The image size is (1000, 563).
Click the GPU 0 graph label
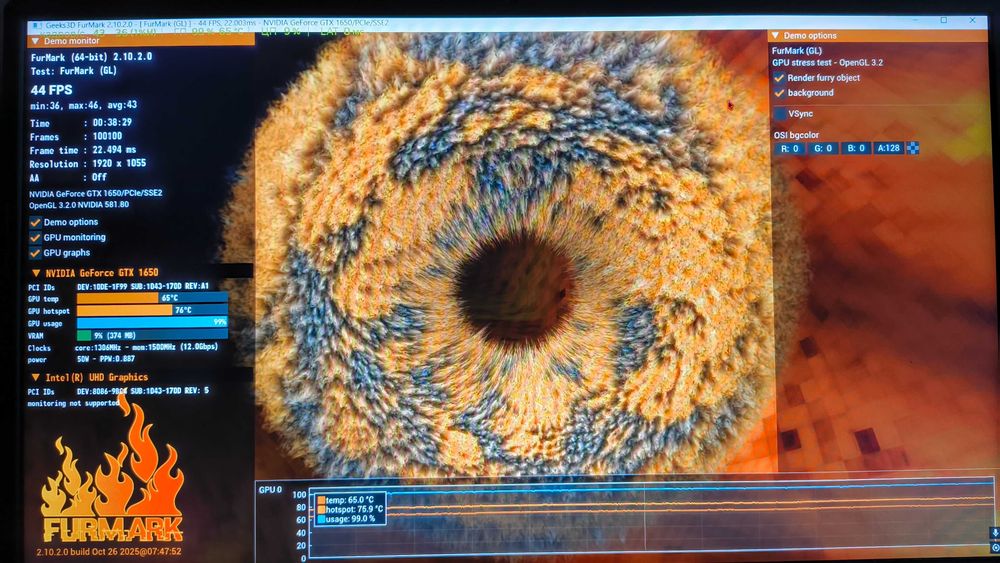[x=270, y=490]
